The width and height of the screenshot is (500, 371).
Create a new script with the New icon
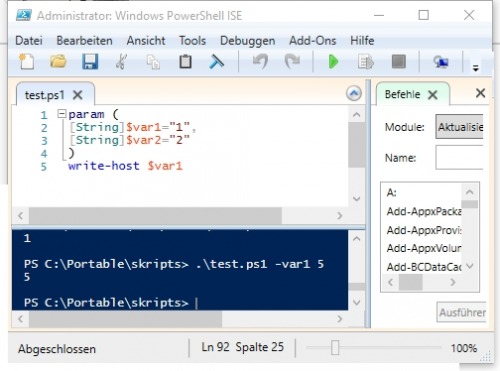coord(27,62)
